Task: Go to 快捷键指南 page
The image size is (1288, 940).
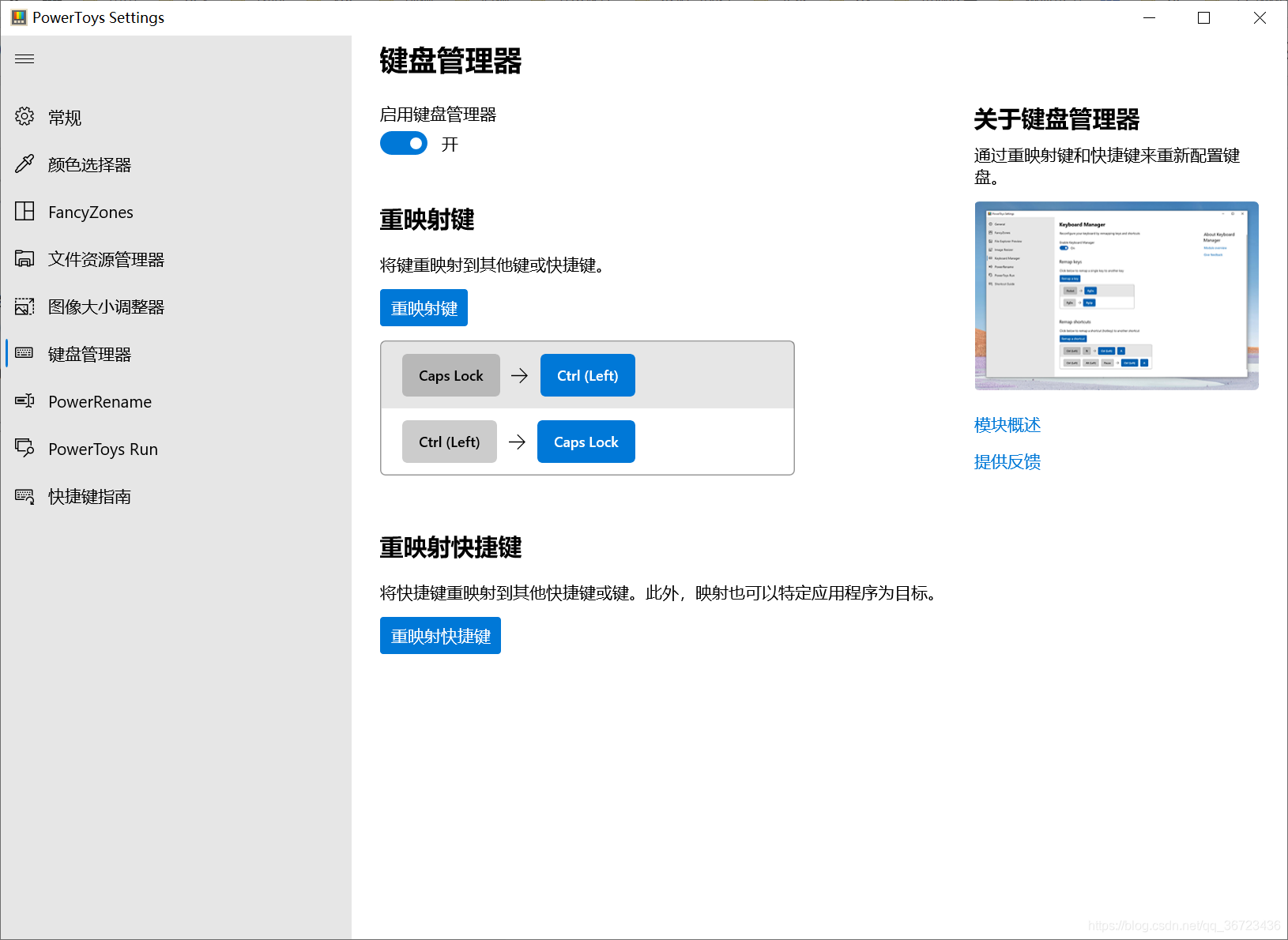Action: (x=175, y=496)
